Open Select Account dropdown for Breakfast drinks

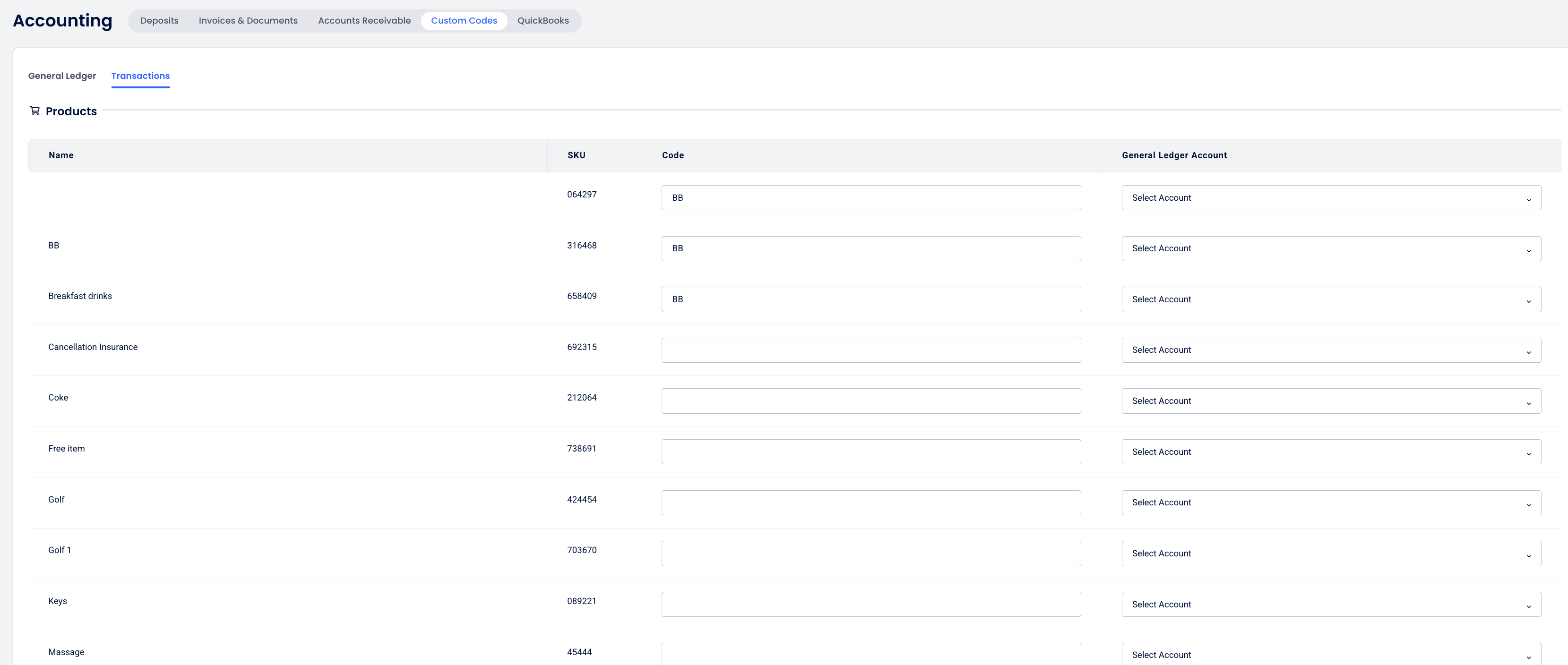(x=1331, y=299)
